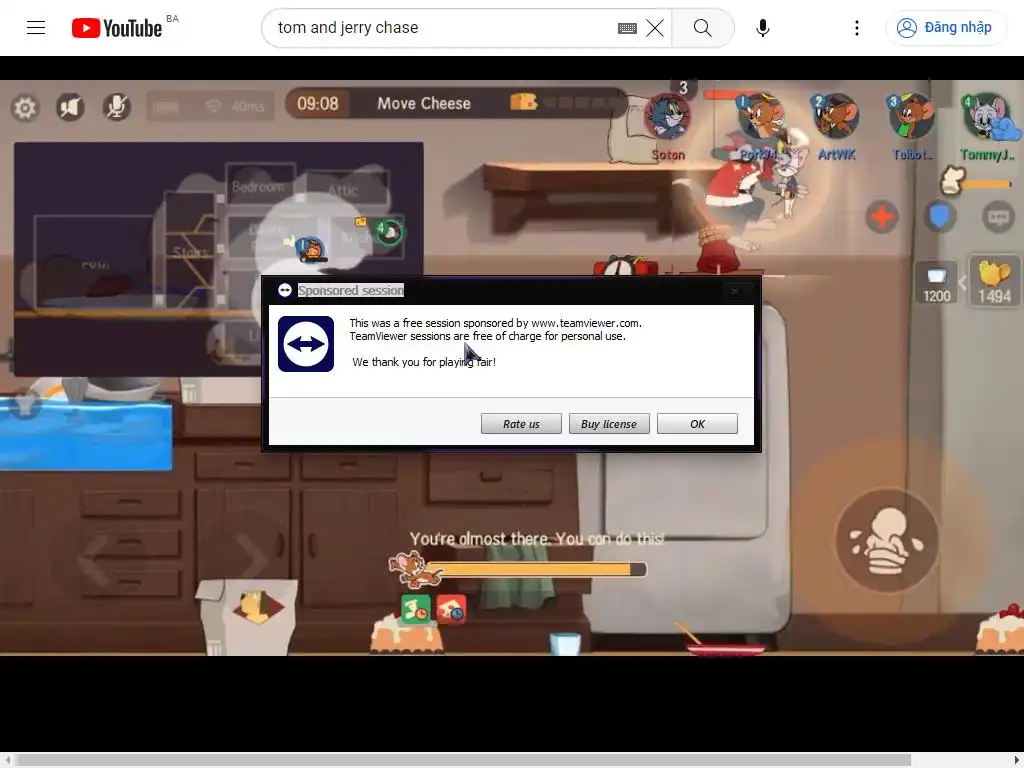Viewport: 1024px width, 768px height.
Task: Toggle the game speaker mute icon
Action: coord(71,106)
